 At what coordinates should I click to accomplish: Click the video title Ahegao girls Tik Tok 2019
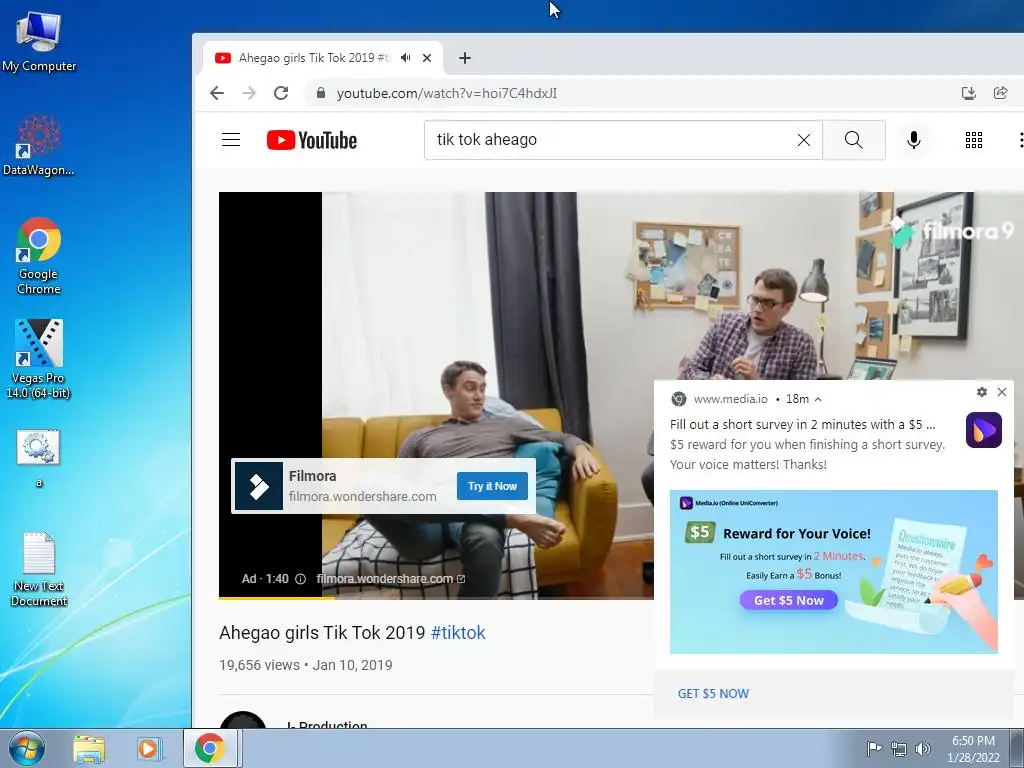tap(322, 633)
